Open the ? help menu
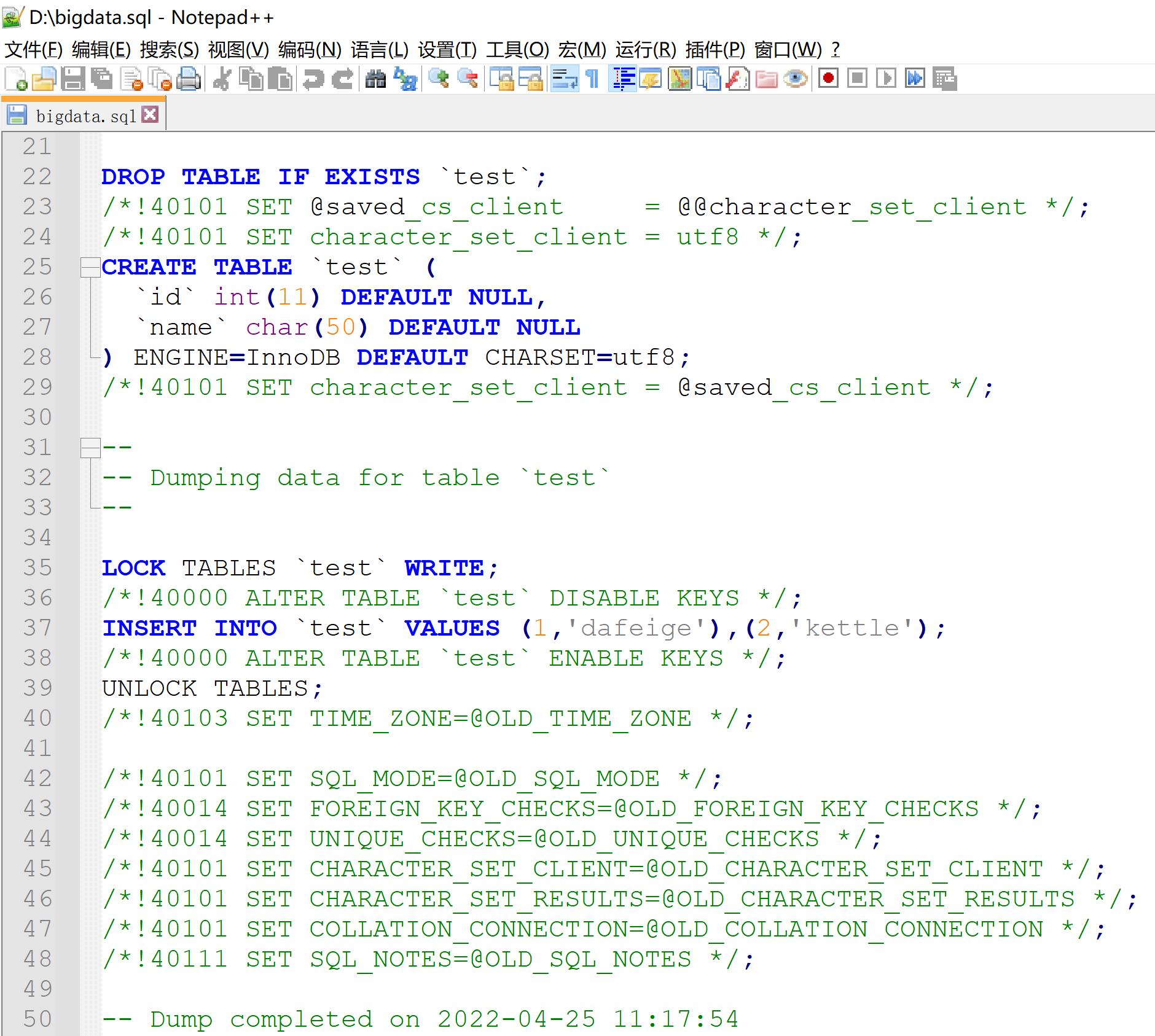This screenshot has width=1155, height=1036. (836, 50)
